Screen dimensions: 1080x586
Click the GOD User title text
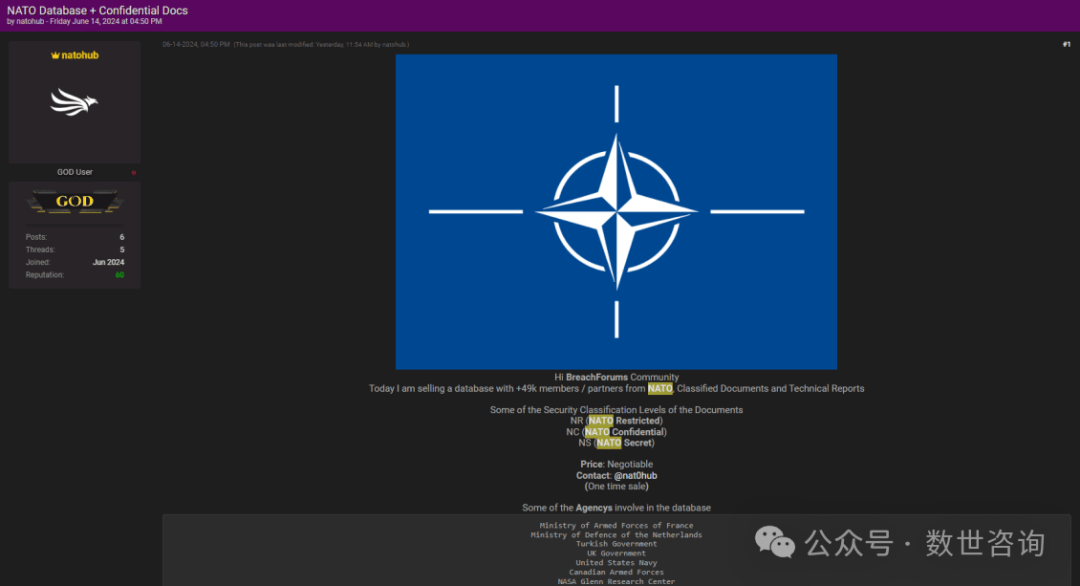(x=74, y=172)
